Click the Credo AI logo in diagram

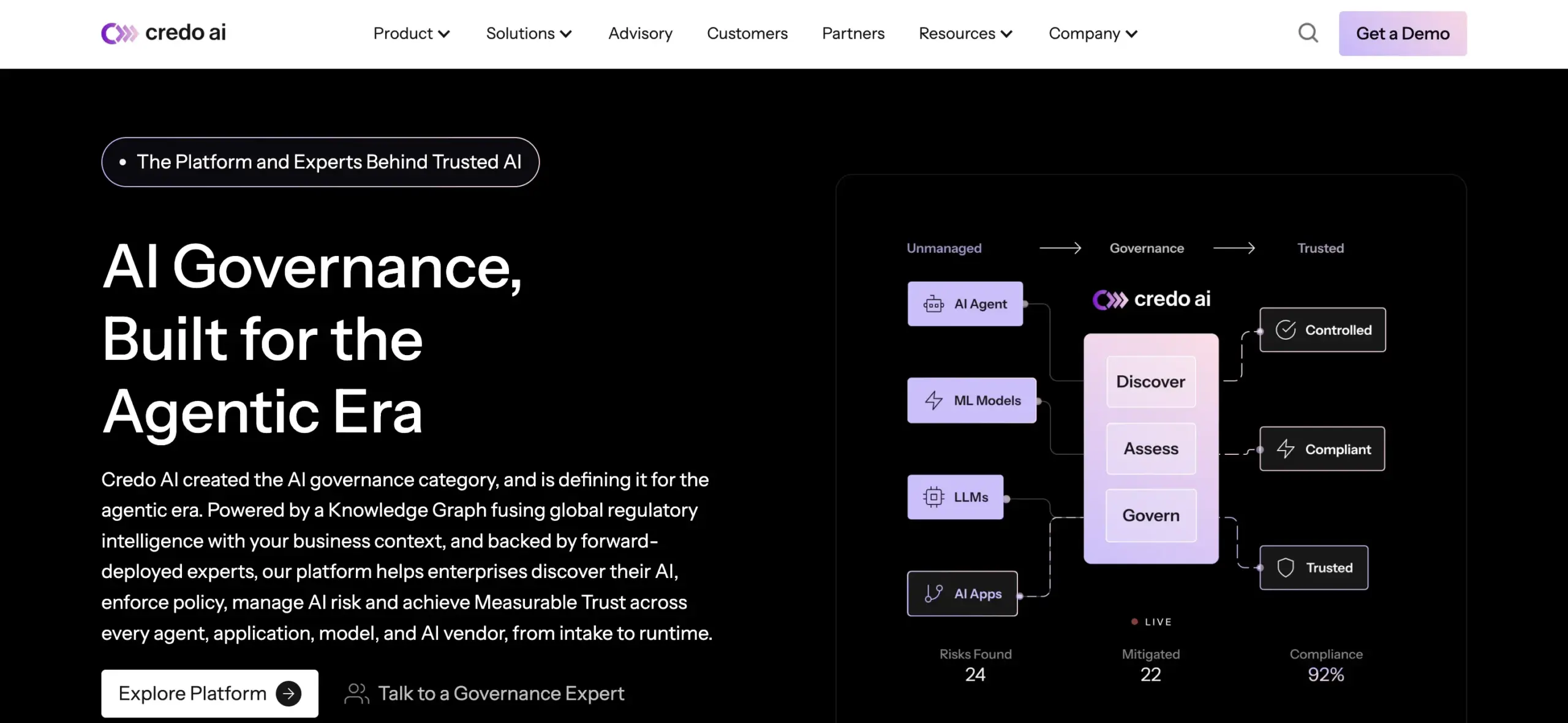click(1151, 299)
